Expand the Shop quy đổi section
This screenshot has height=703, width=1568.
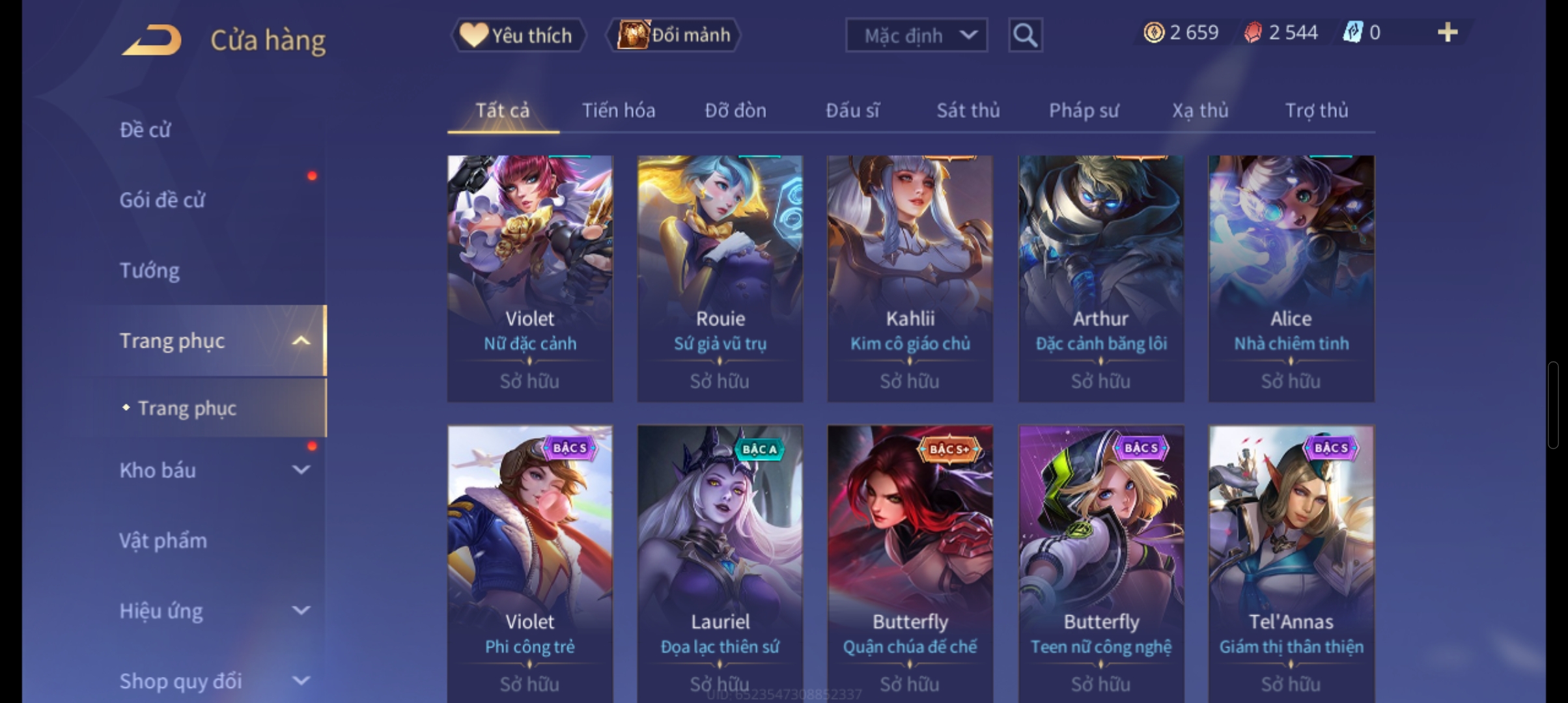300,681
